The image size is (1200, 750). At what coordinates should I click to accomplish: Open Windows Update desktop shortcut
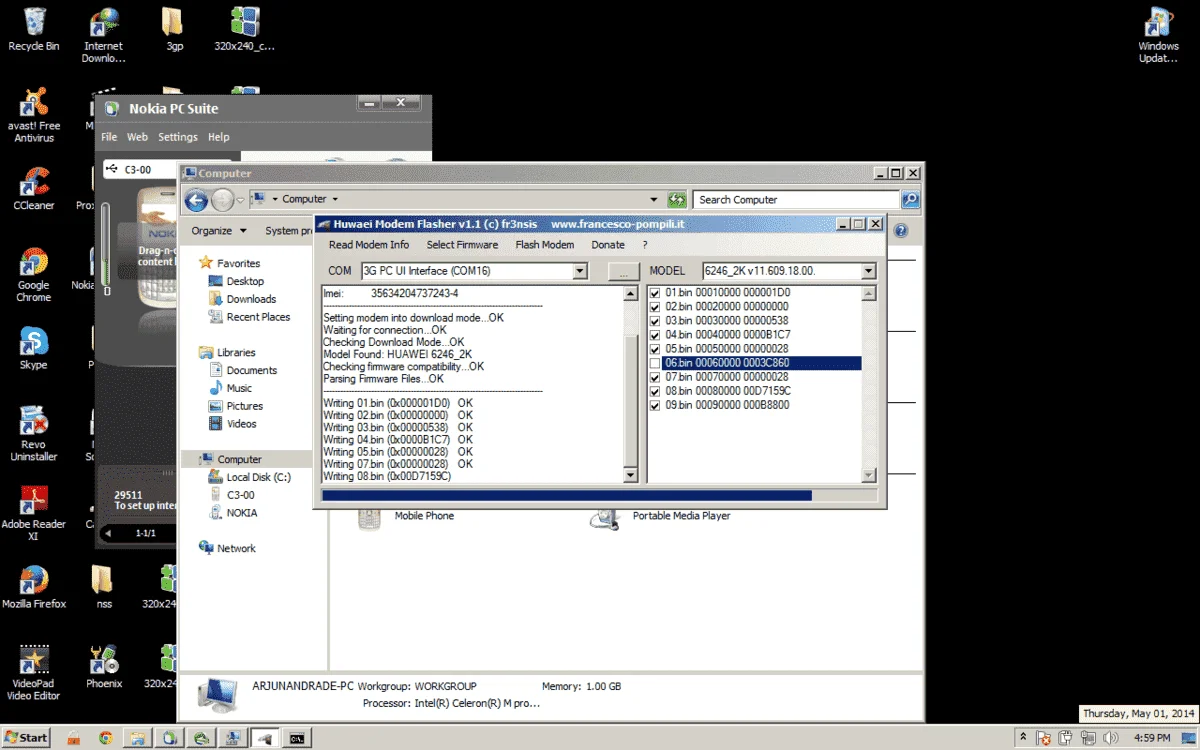1158,36
